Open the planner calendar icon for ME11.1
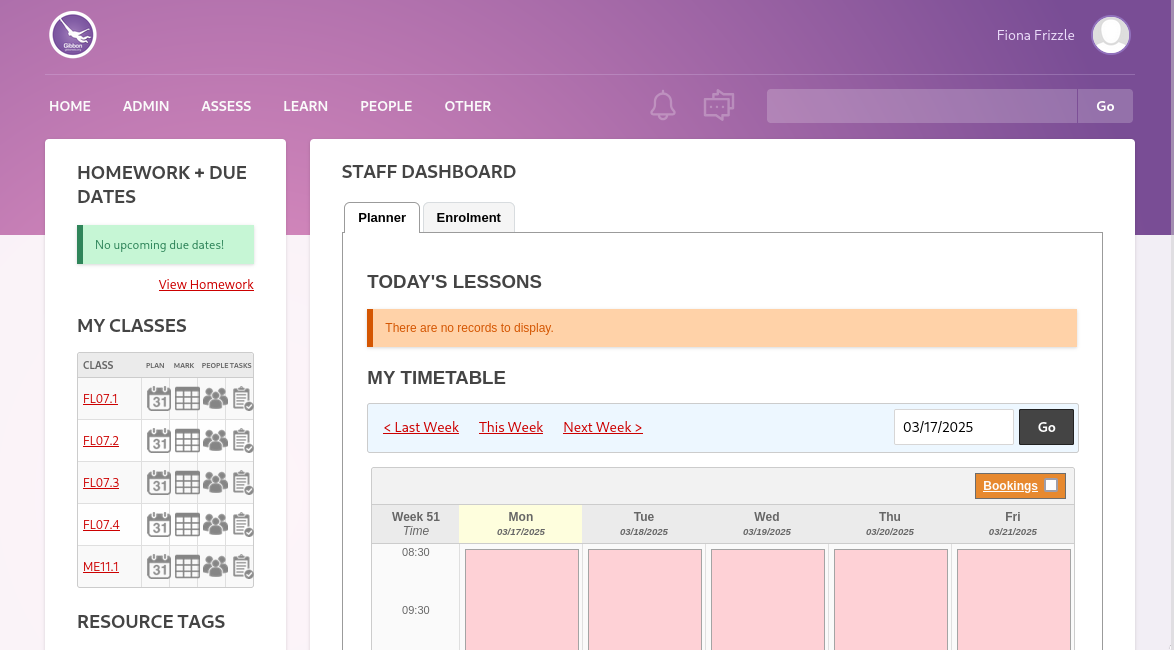1174x650 pixels. tap(158, 566)
